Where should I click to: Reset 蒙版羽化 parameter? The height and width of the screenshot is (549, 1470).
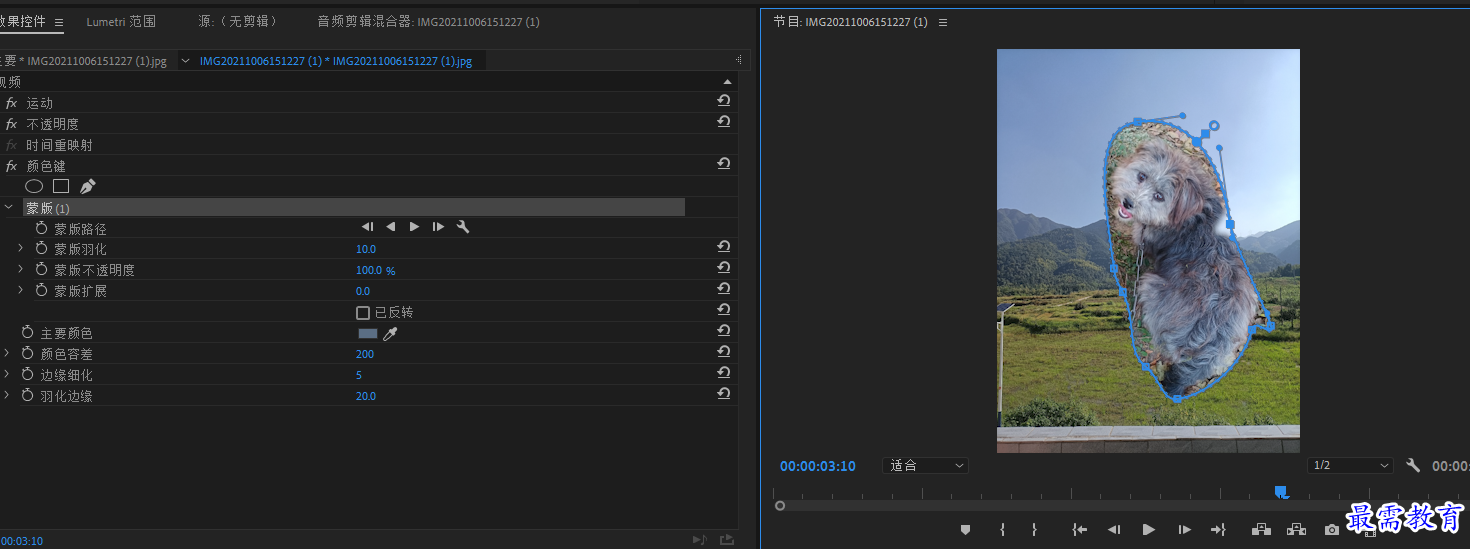coord(723,246)
